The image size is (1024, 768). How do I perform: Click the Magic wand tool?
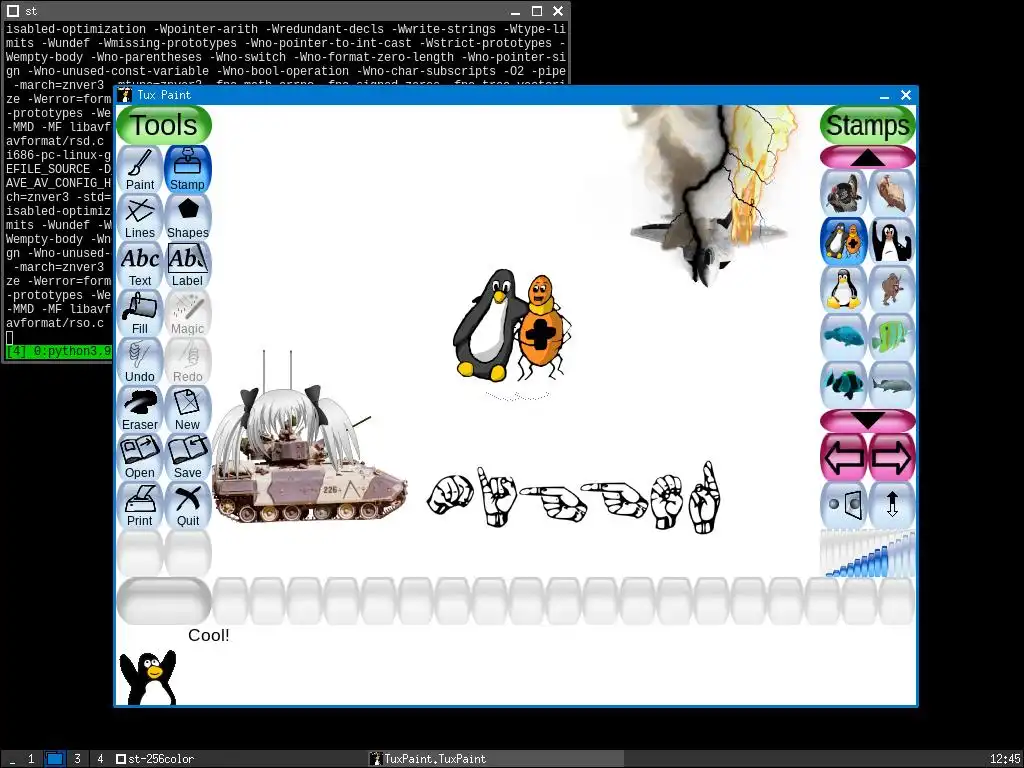click(x=187, y=313)
